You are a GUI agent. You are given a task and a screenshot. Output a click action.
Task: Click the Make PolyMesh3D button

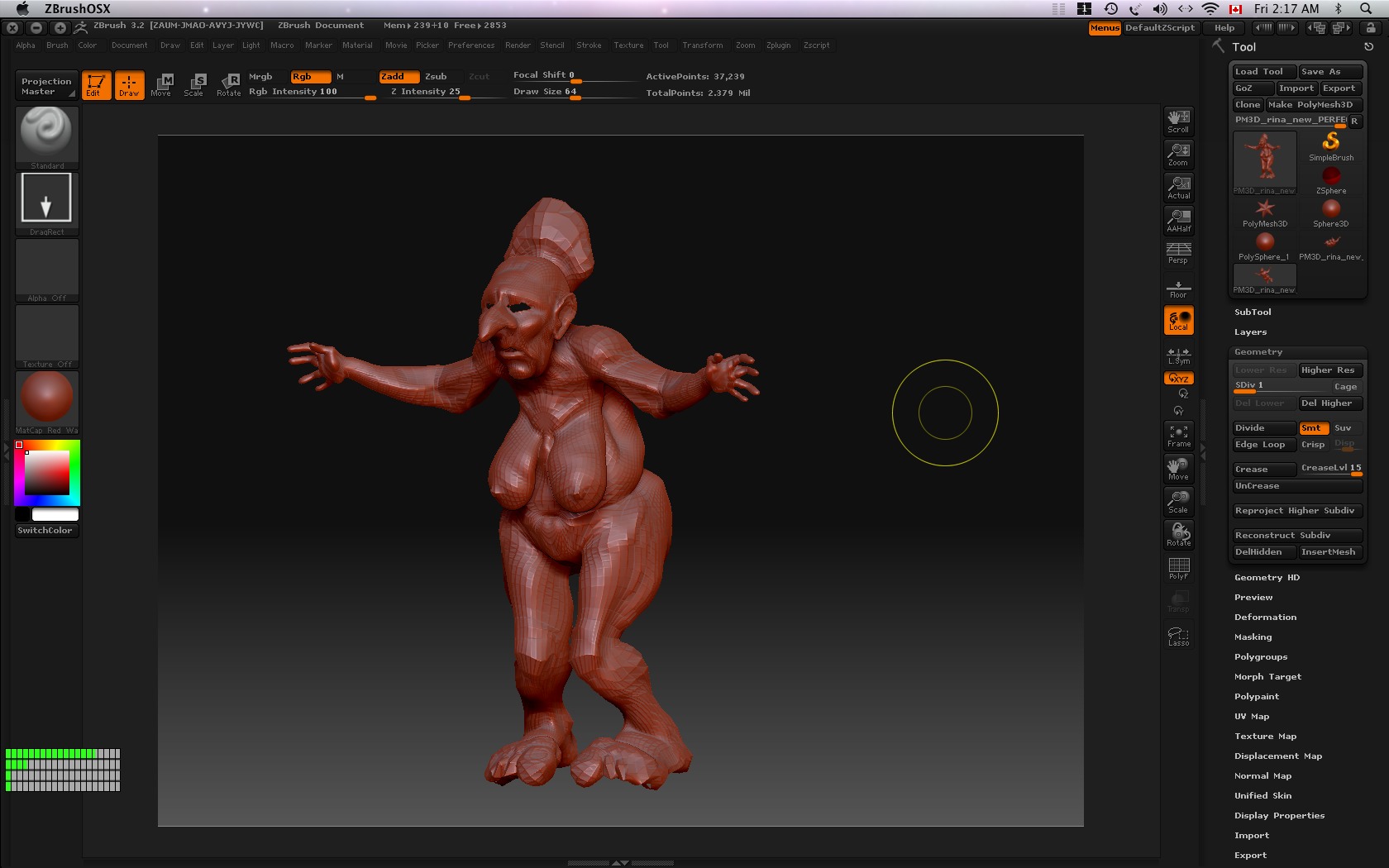click(x=1314, y=104)
